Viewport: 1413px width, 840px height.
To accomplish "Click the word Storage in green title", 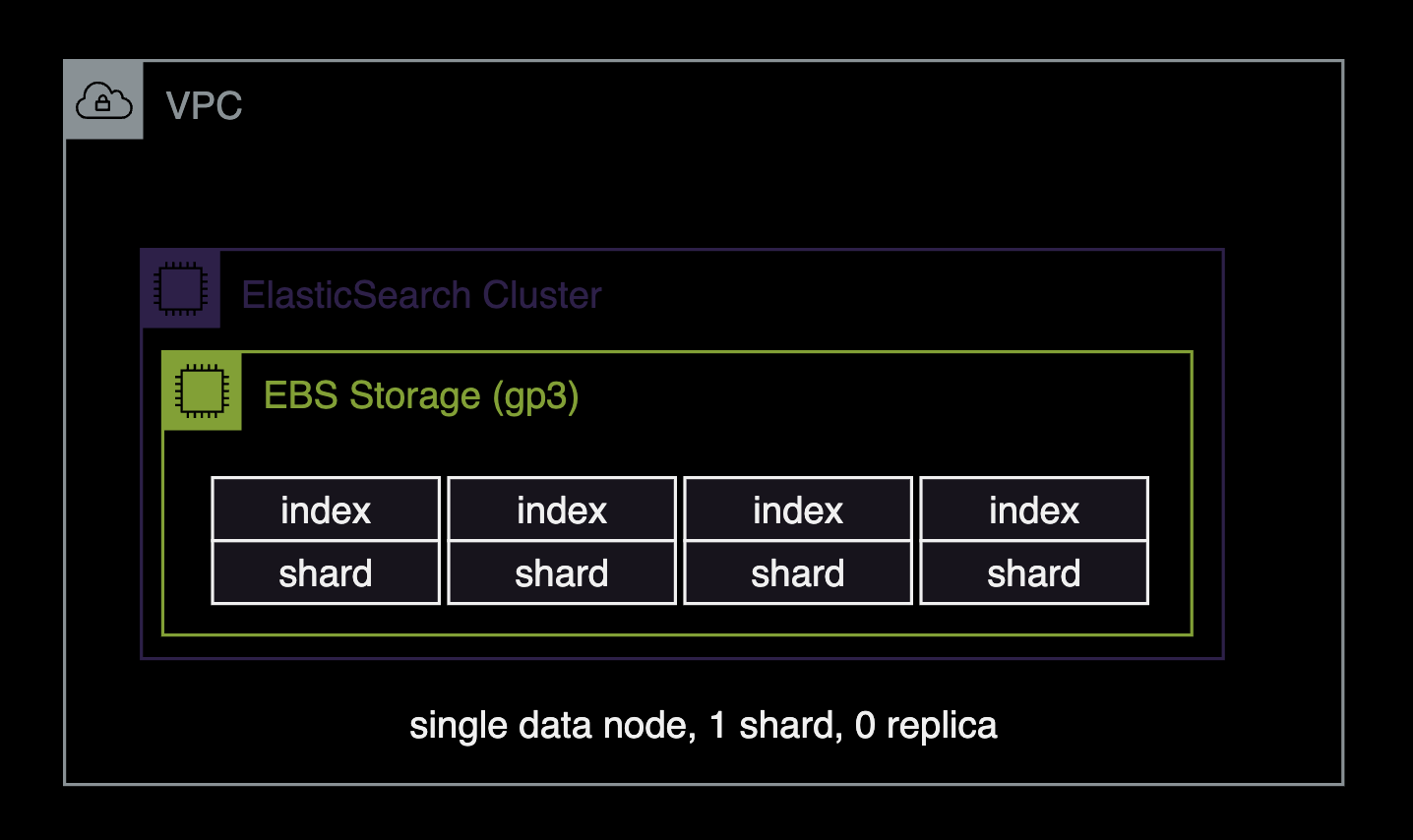I will click(x=415, y=395).
